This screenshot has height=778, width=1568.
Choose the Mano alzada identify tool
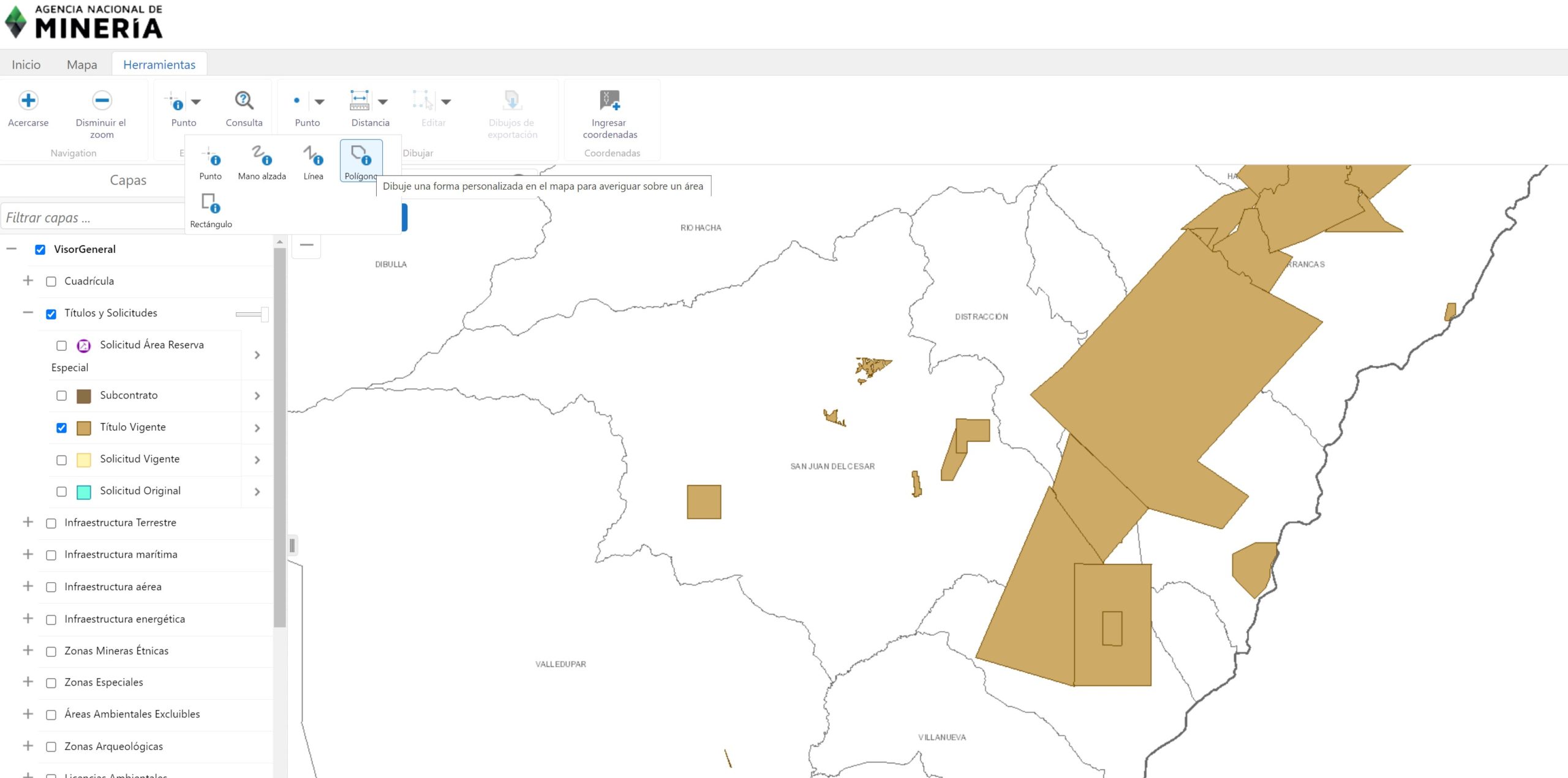tap(262, 157)
